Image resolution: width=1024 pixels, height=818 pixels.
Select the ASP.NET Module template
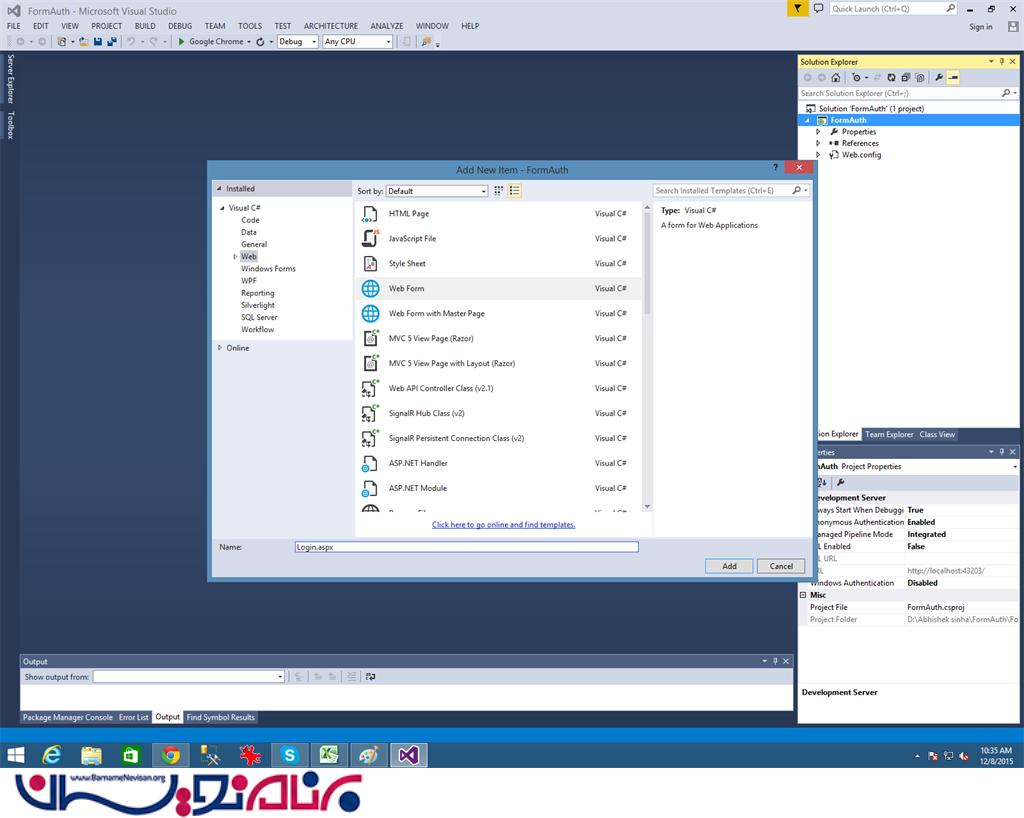click(498, 488)
